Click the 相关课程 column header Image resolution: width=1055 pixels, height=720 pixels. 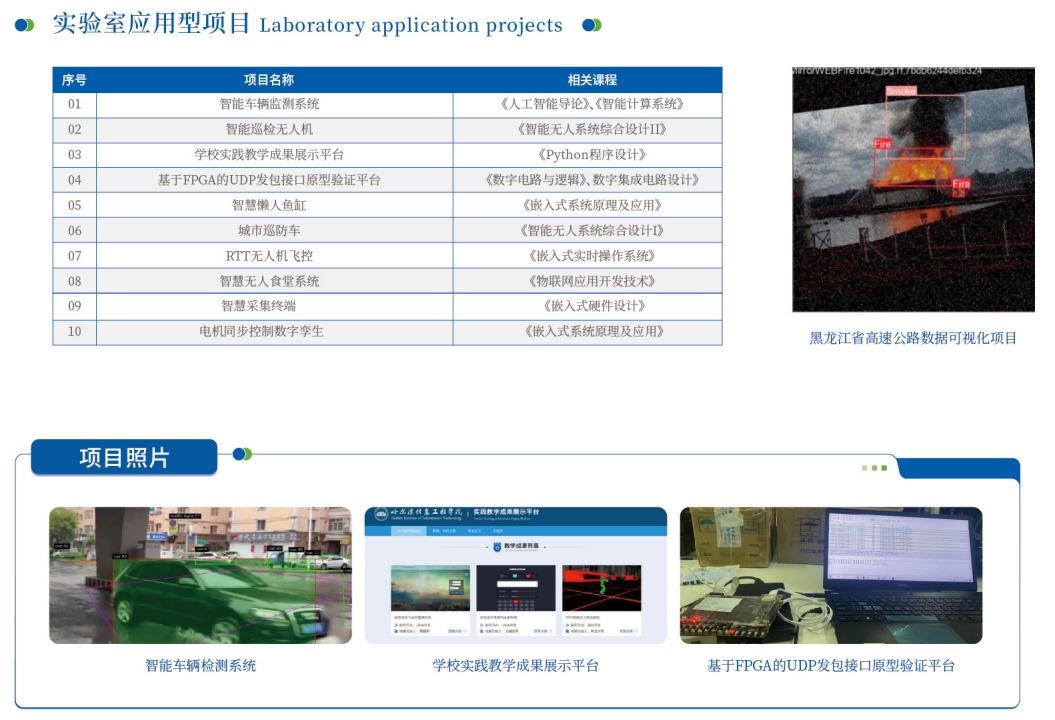592,80
